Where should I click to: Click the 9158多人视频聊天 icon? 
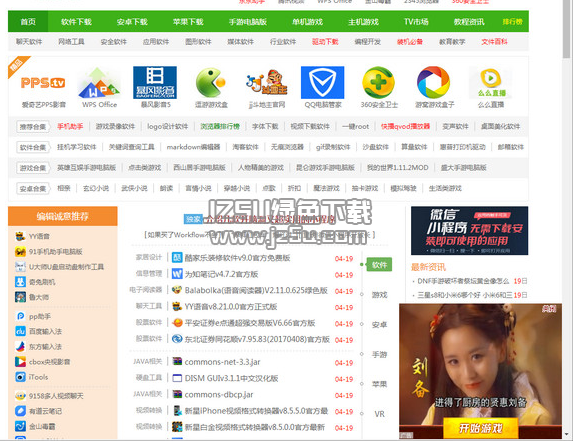[x=20, y=396]
